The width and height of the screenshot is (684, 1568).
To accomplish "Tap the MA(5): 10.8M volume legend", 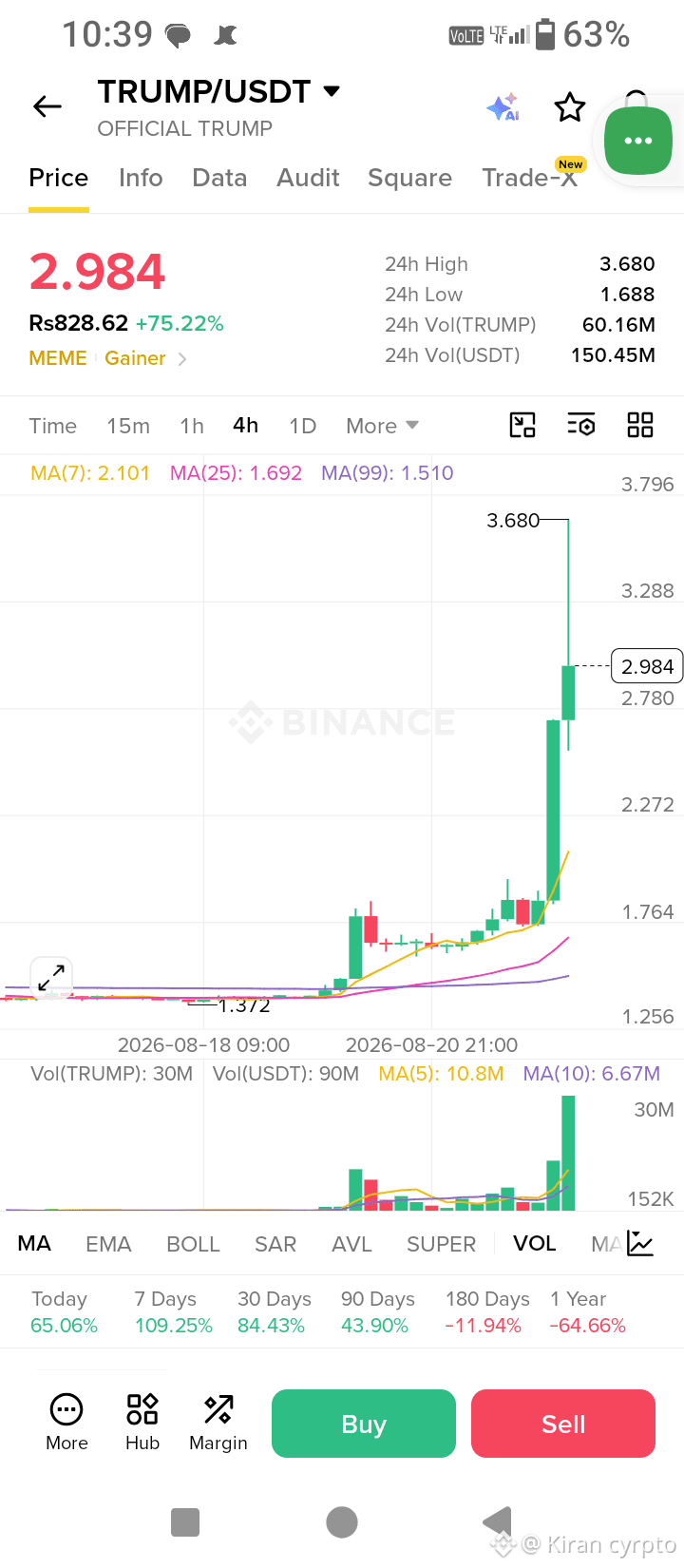I will point(441,1074).
